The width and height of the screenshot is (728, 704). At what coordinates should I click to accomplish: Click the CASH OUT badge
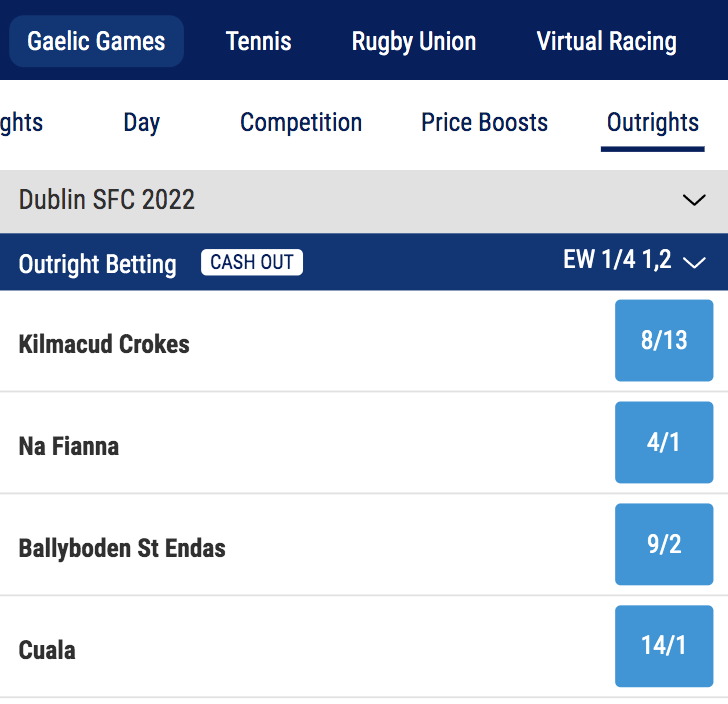tap(252, 263)
